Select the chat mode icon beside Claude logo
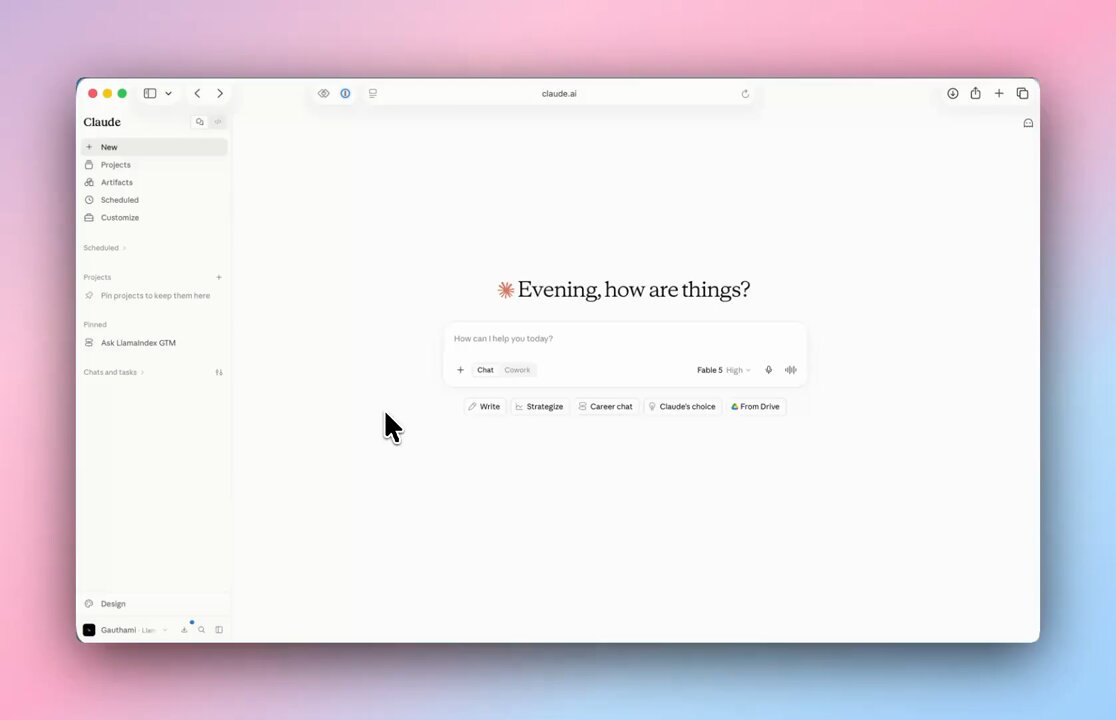 200,122
